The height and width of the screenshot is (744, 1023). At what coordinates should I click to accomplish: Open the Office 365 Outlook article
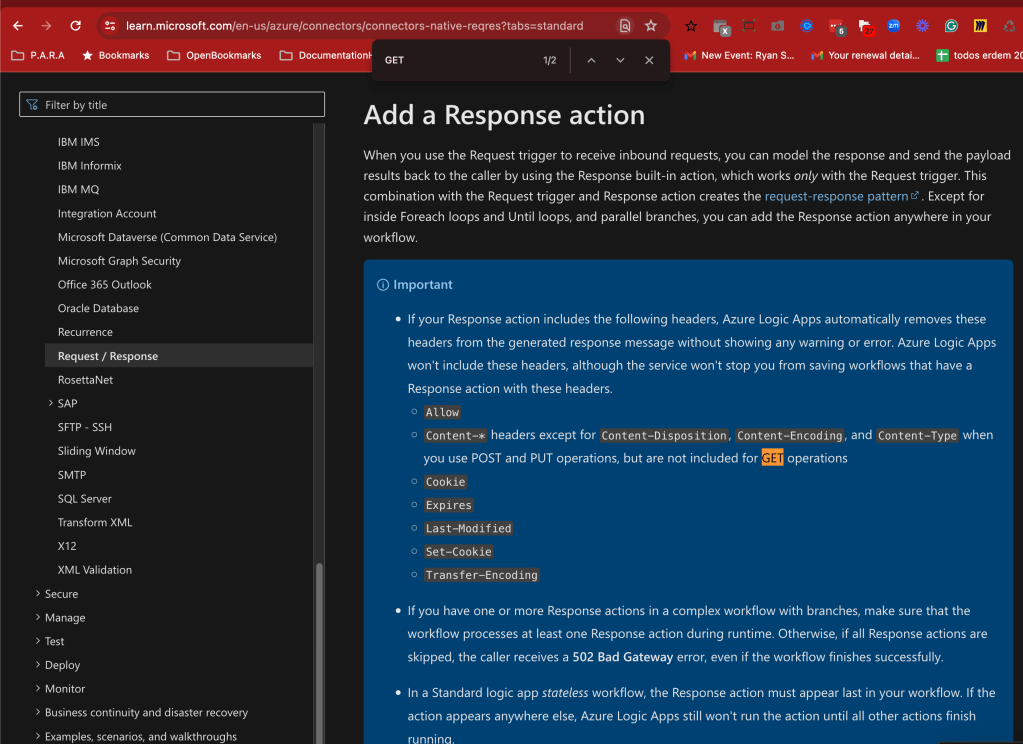[x=104, y=285]
